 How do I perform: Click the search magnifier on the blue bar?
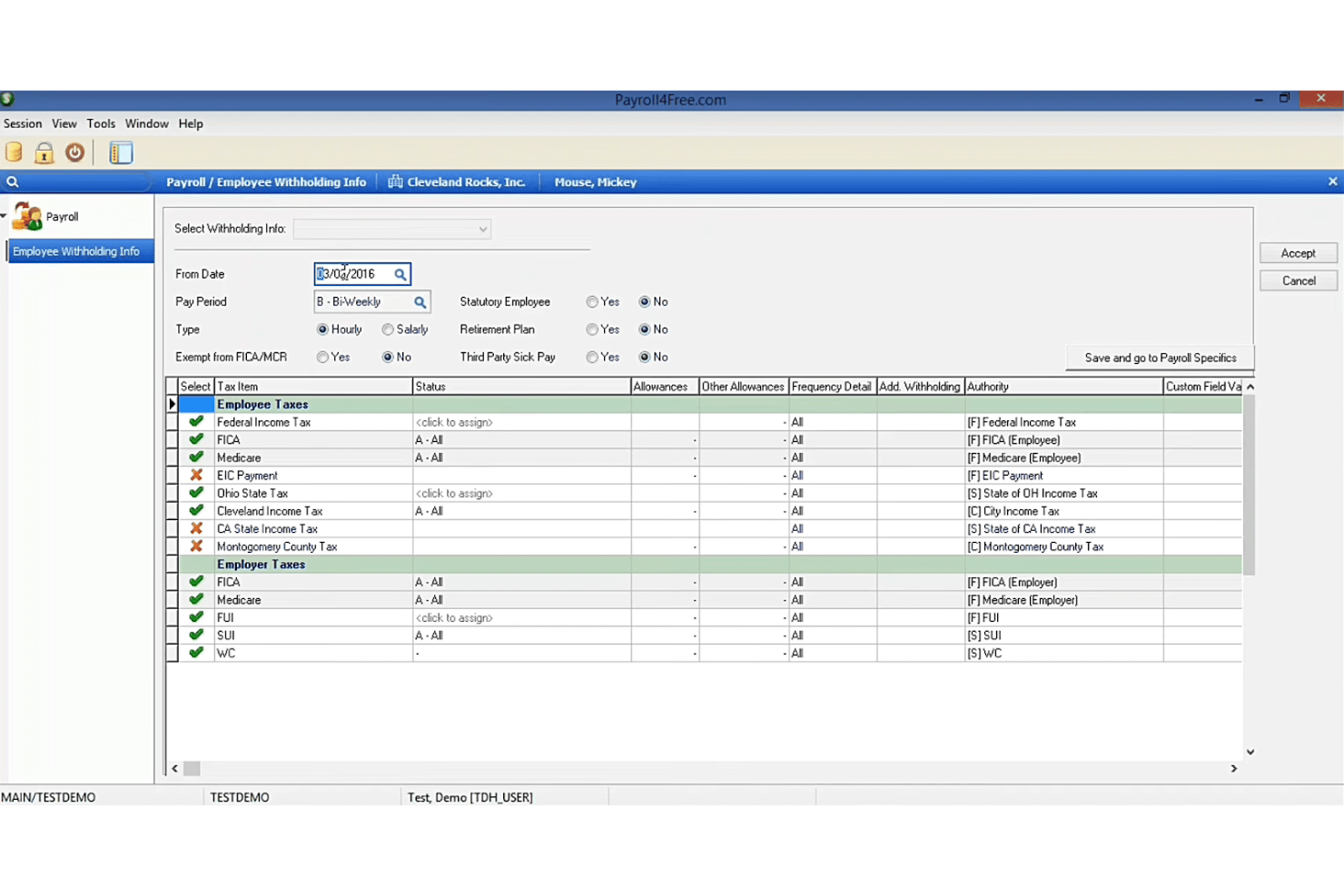click(x=13, y=182)
